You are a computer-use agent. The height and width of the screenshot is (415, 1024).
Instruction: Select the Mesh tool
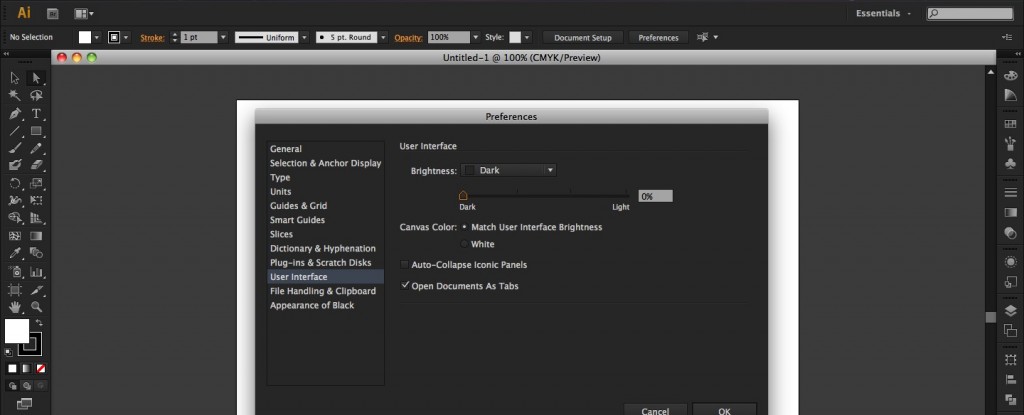[15, 236]
